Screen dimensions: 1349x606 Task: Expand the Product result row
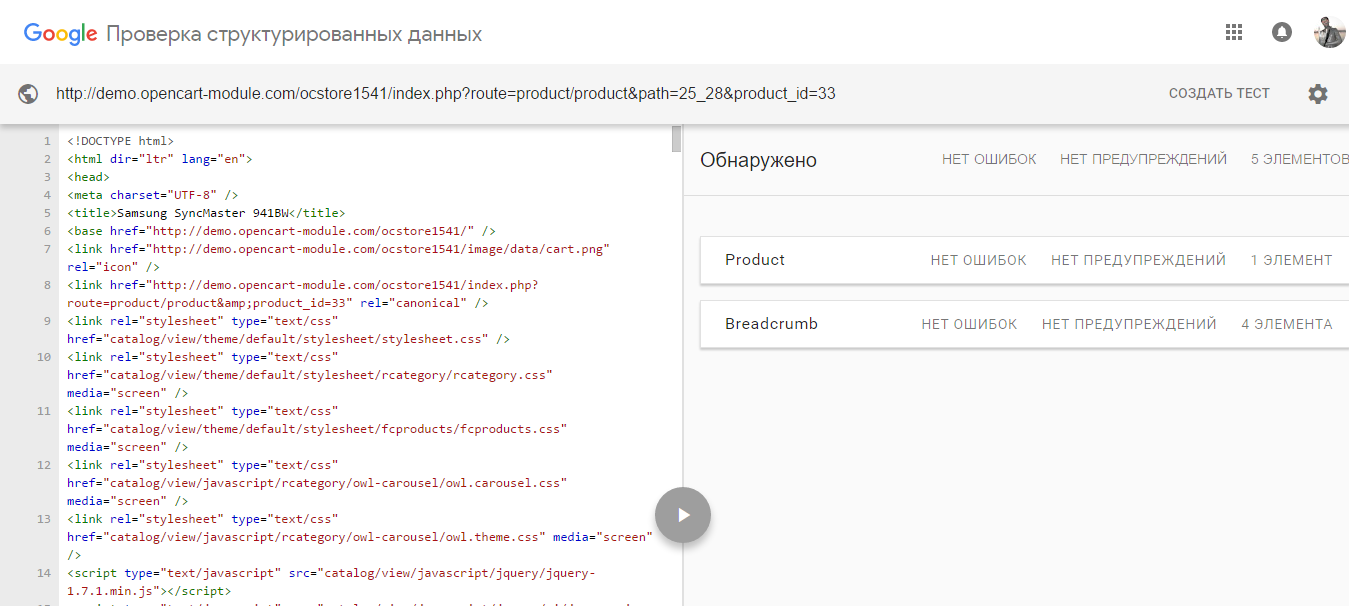click(x=1025, y=260)
